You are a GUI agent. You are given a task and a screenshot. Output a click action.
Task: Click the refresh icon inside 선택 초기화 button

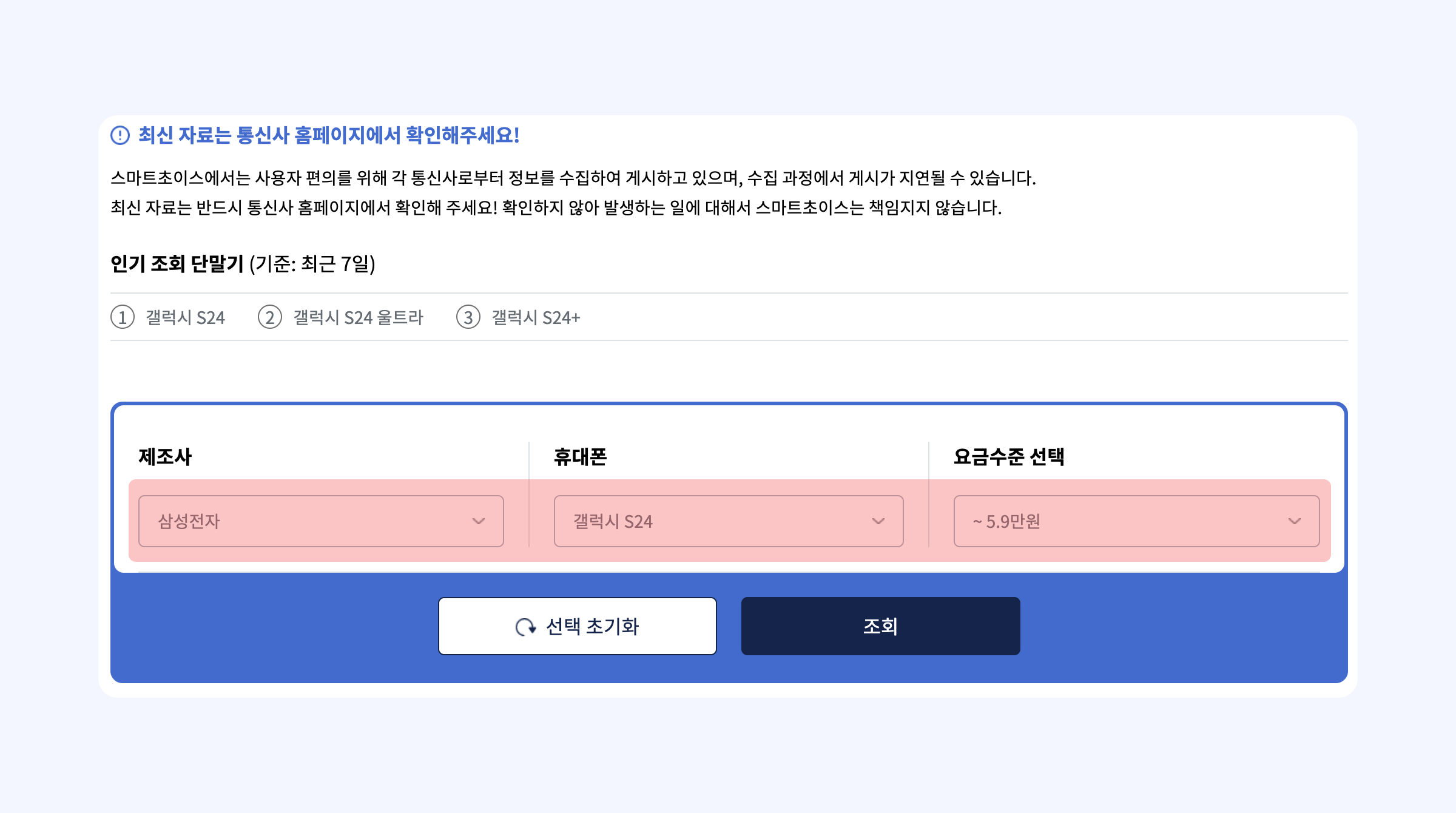527,626
